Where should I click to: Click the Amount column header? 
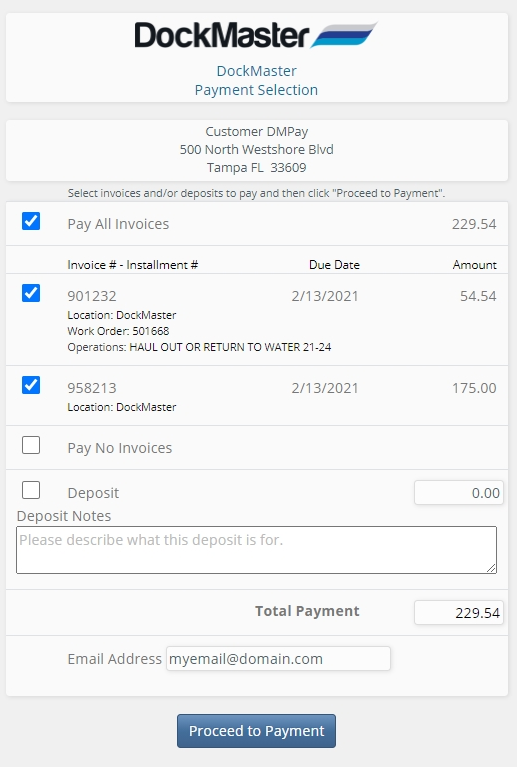474,265
